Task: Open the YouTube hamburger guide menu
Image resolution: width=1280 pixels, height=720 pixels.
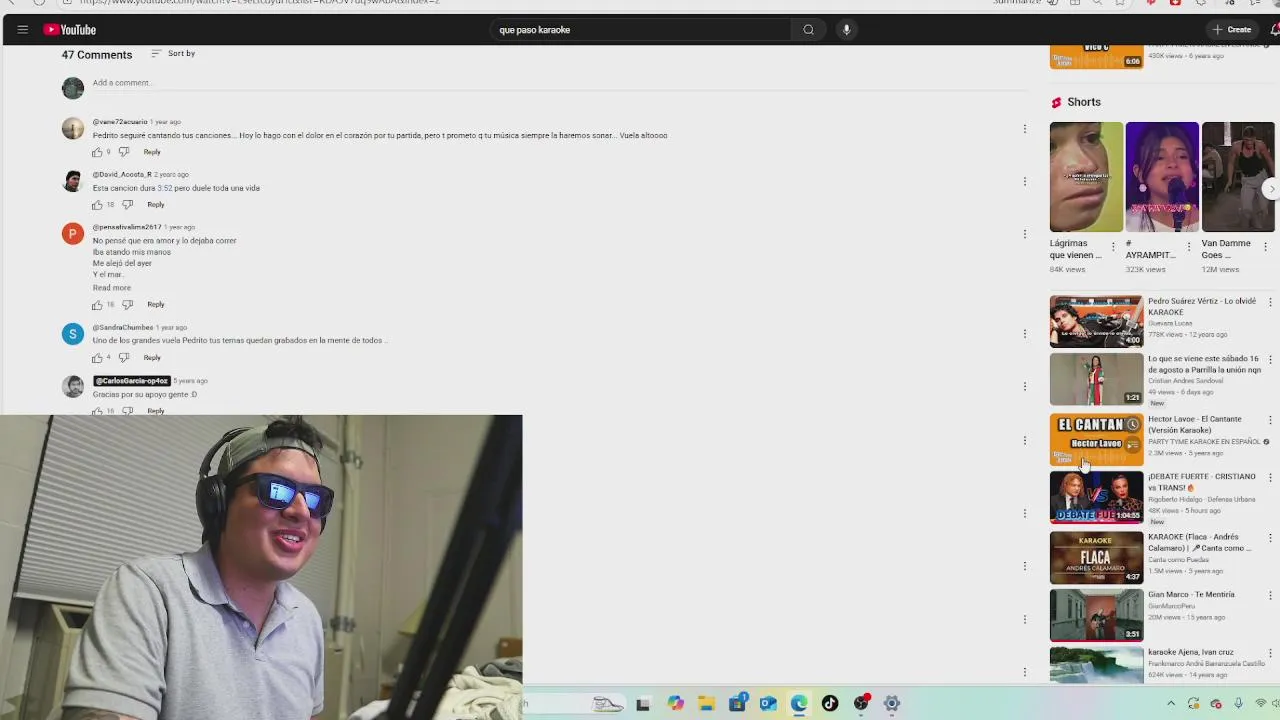Action: point(22,30)
